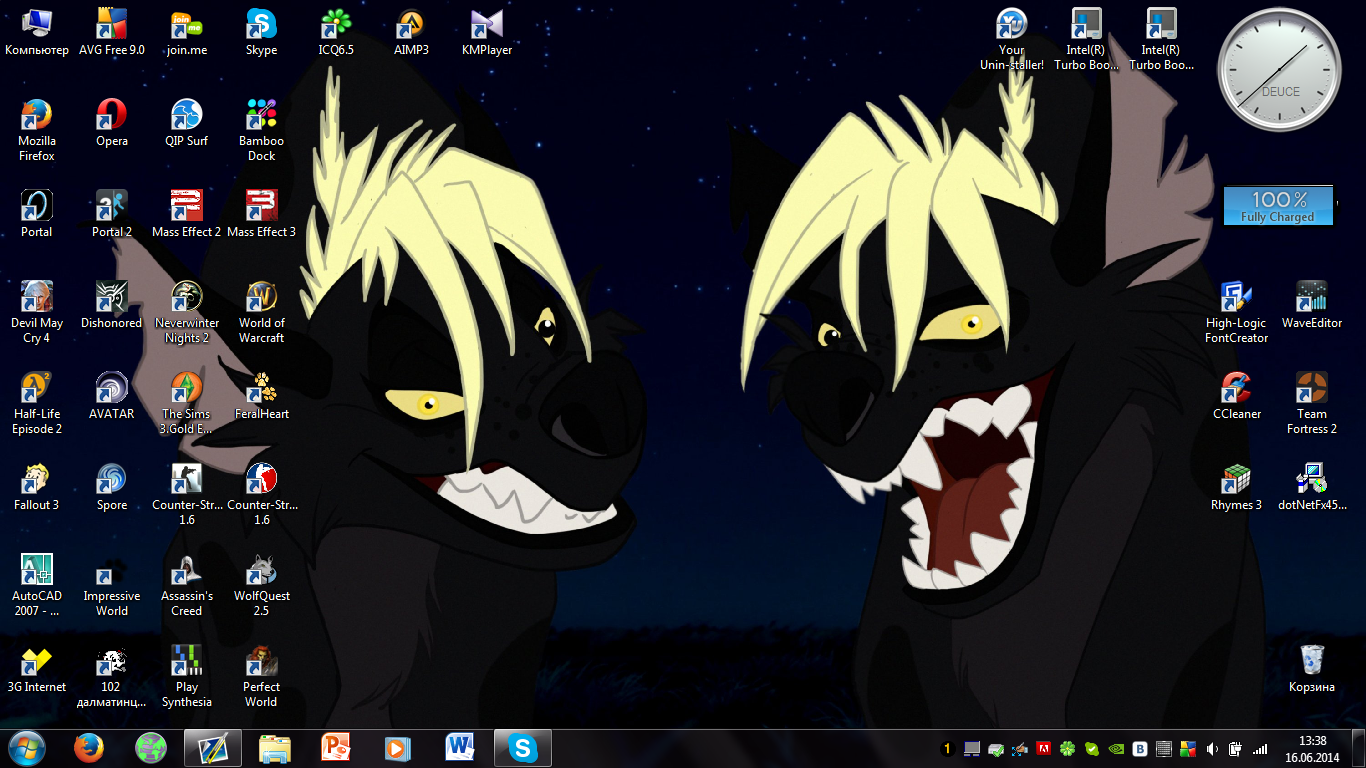This screenshot has height=768, width=1366.
Task: Open Half-Life Episode 2 icon
Action: coord(37,403)
